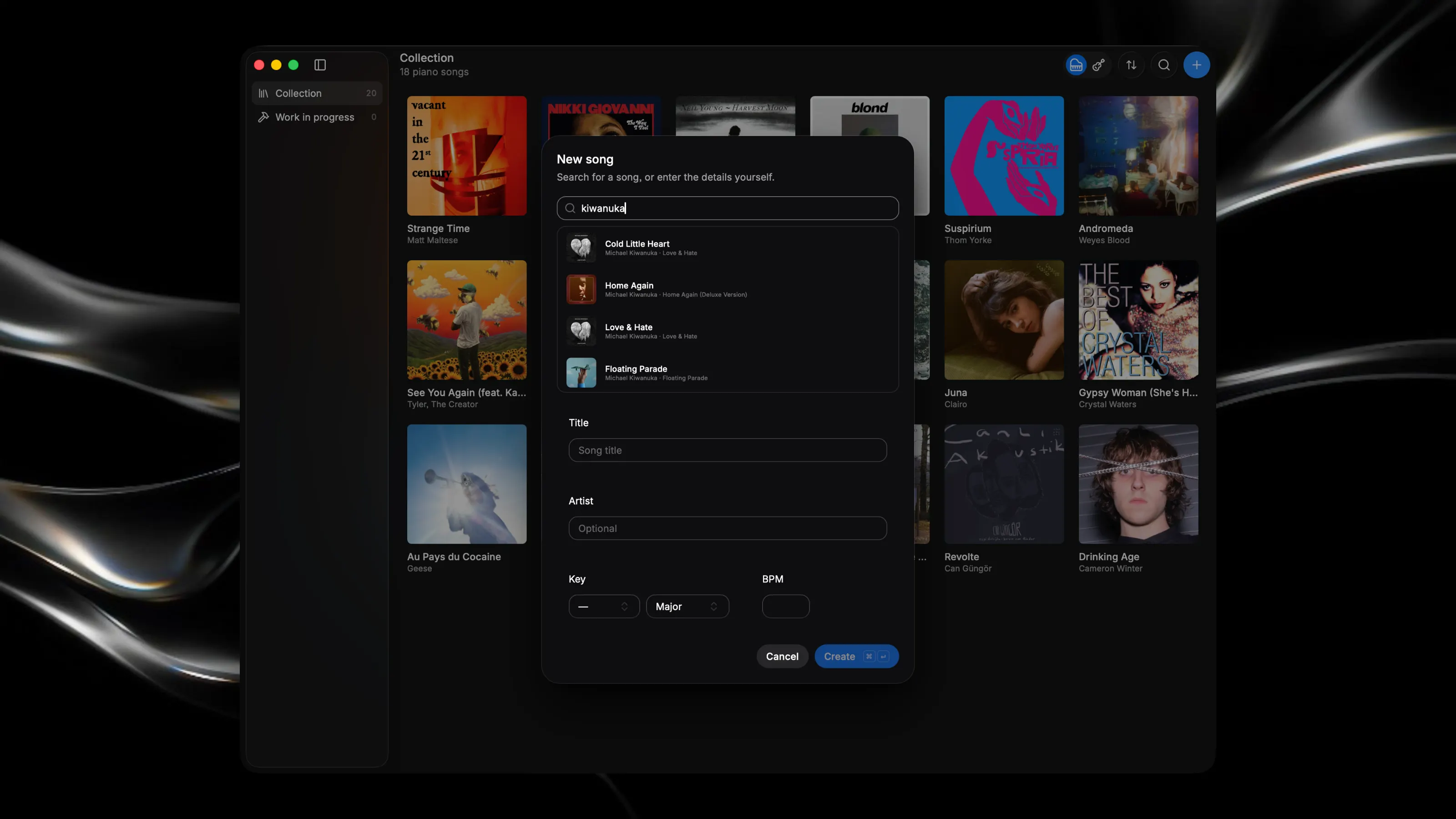Focus the kiwanuka search field
This screenshot has height=819, width=1456.
[x=728, y=208]
